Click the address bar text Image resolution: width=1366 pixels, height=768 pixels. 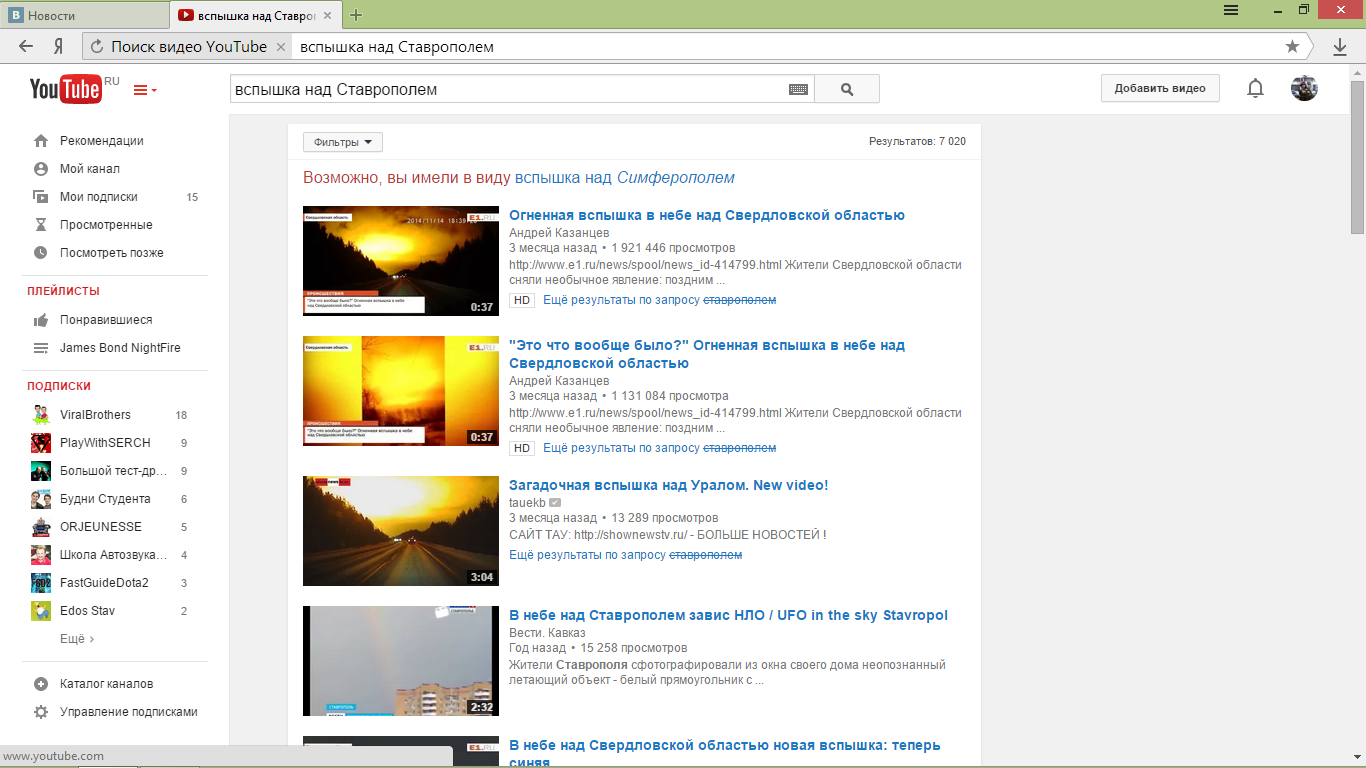click(x=397, y=47)
